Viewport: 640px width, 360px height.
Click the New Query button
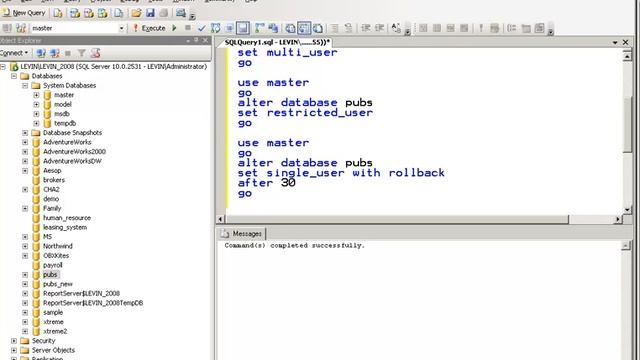tap(24, 13)
